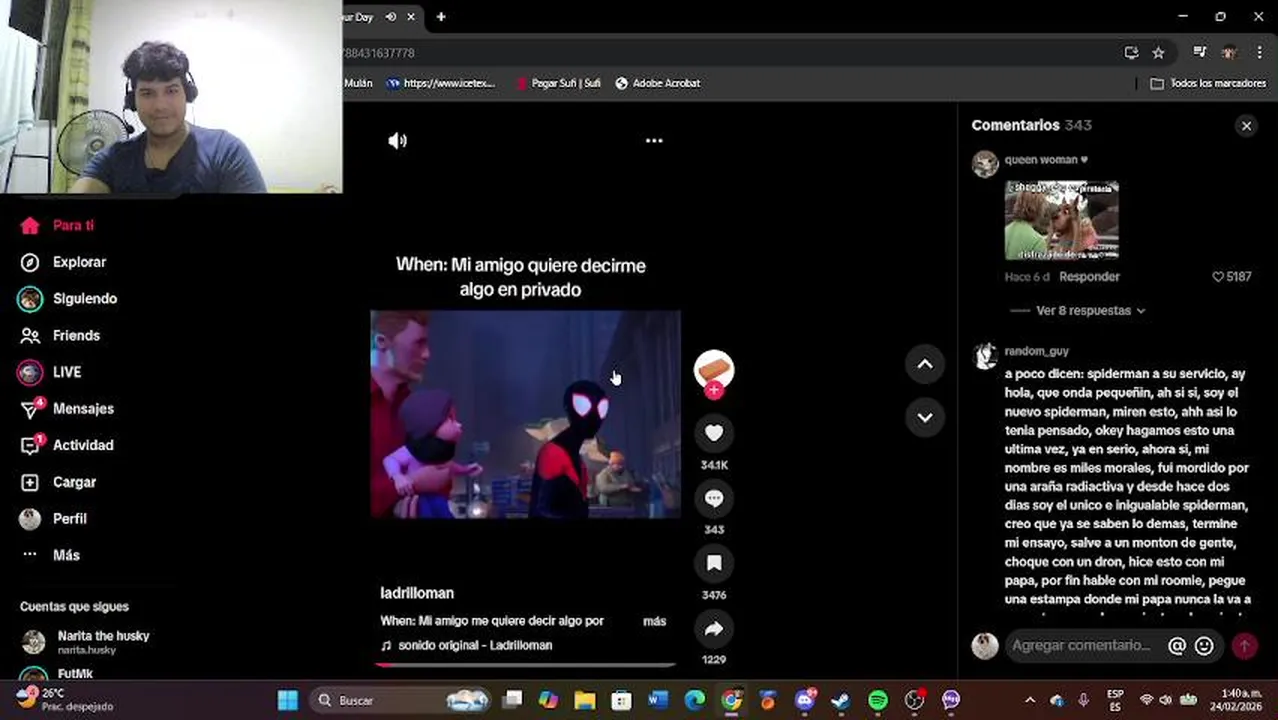Open the emoji picker in comment box
Viewport: 1278px width, 720px height.
(1204, 646)
